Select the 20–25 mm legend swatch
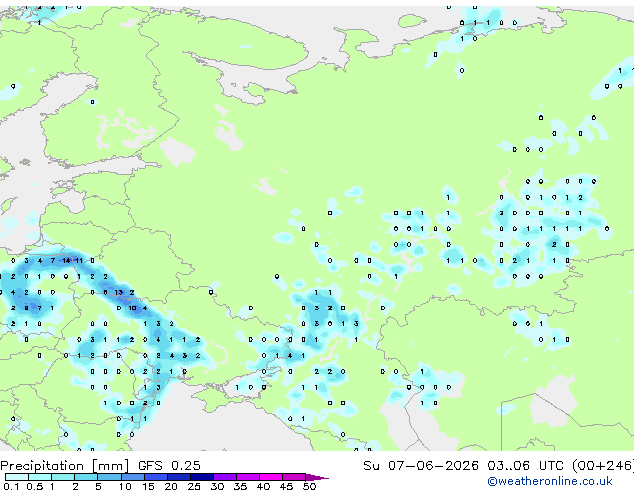 [178, 477]
